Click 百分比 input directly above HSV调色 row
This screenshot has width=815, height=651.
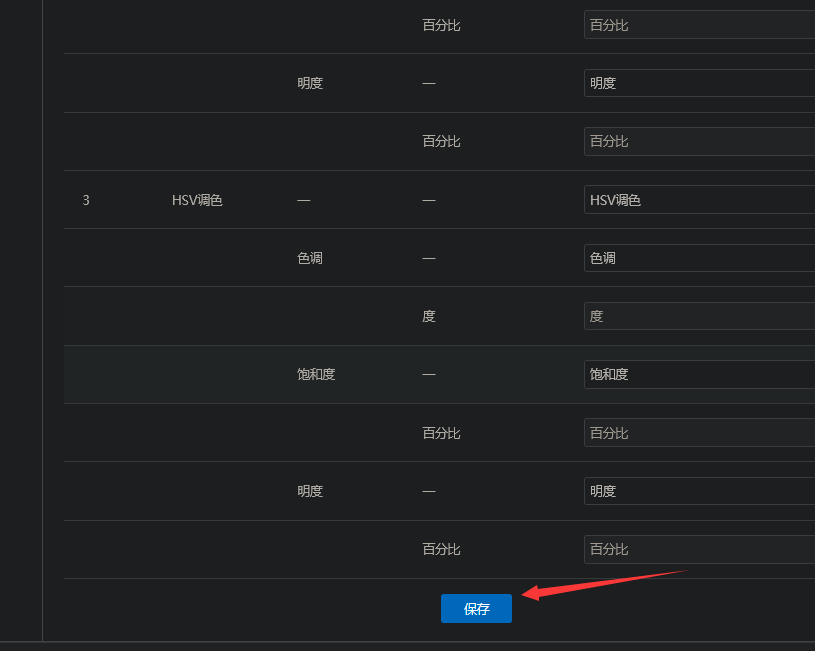click(700, 141)
